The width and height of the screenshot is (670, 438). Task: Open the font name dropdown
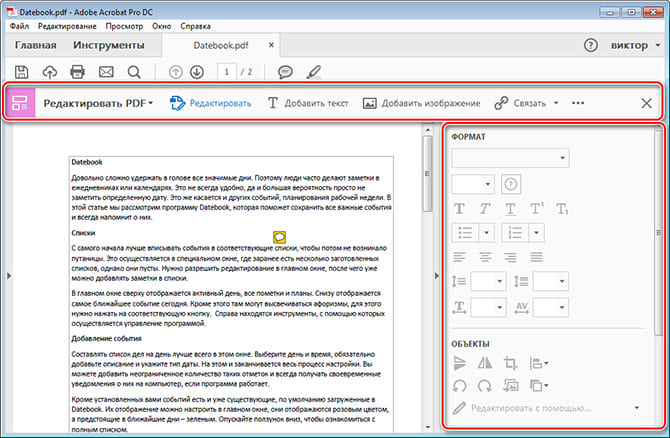(510, 158)
